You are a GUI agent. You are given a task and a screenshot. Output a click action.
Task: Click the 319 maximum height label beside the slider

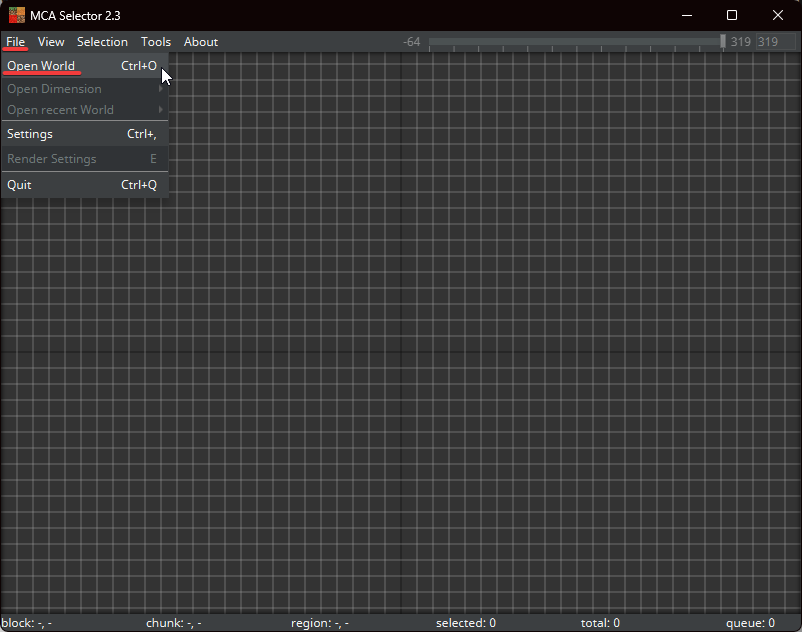tap(741, 42)
